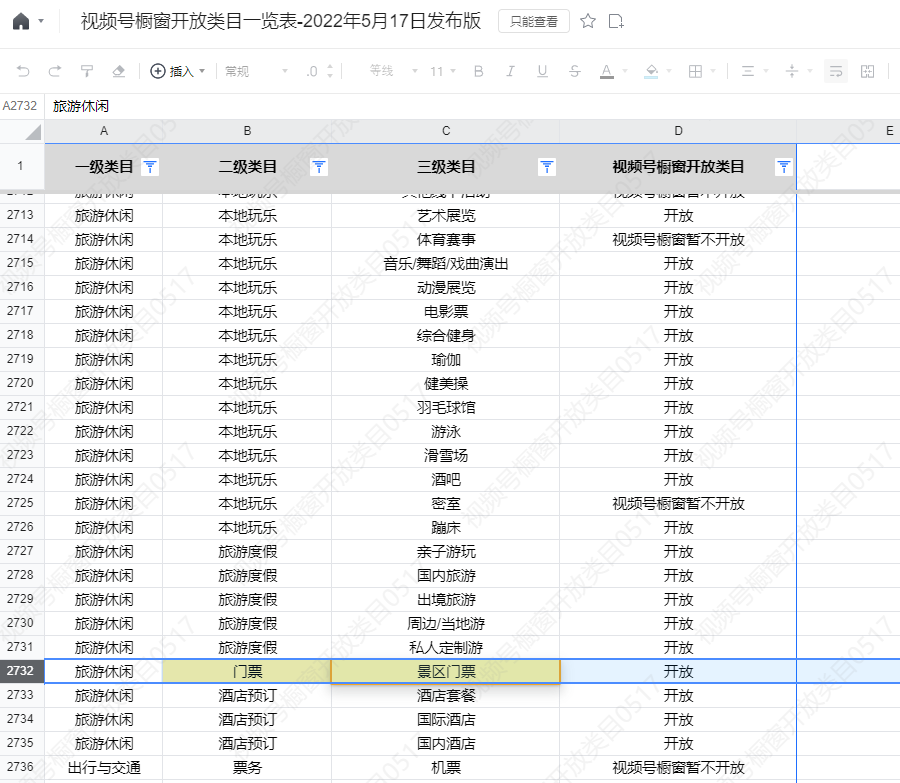The height and width of the screenshot is (783, 900).
Task: Click the 出行与交通 cell
Action: tap(104, 768)
